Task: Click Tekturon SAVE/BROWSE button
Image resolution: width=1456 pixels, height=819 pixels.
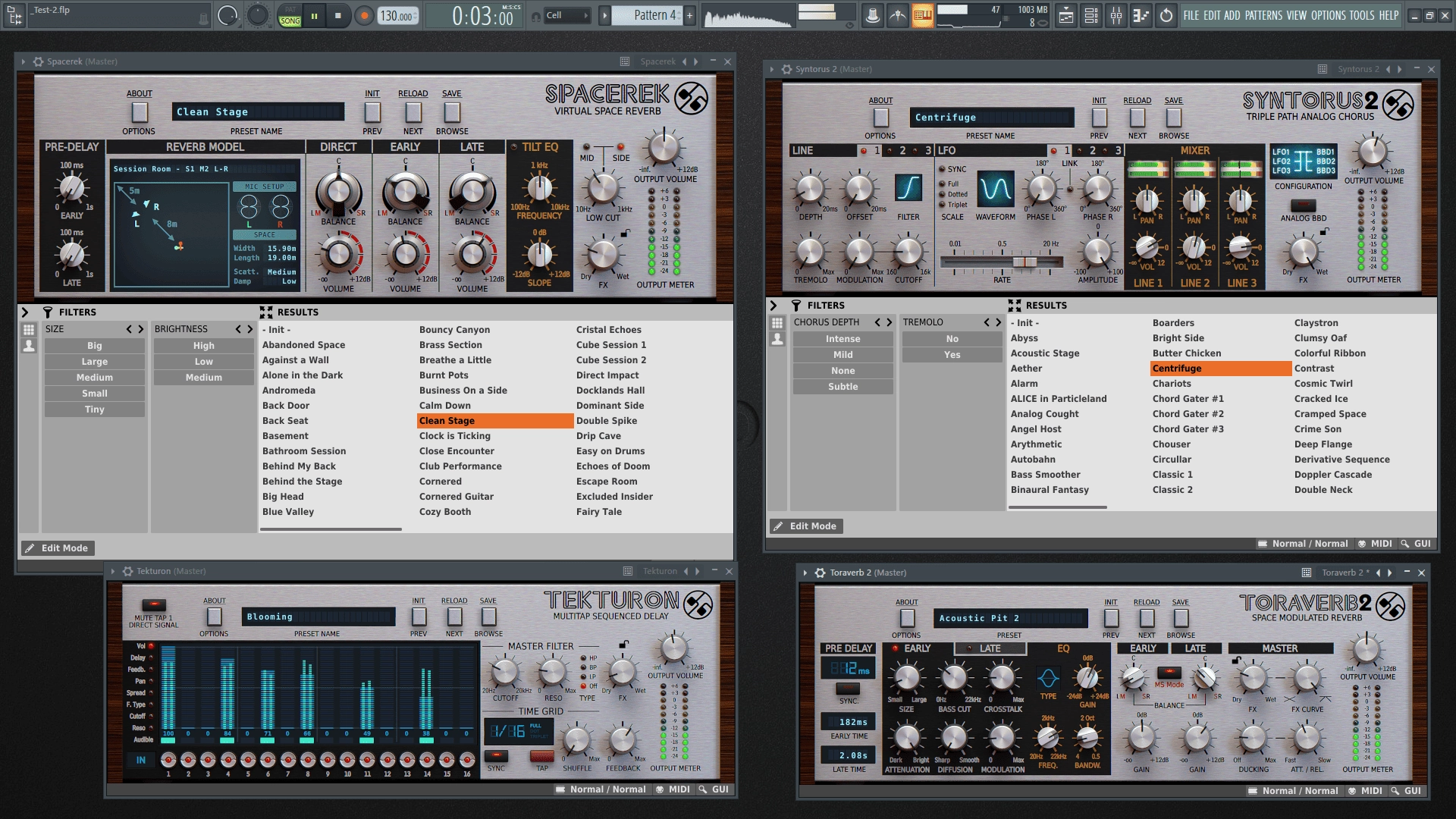Action: (x=488, y=617)
